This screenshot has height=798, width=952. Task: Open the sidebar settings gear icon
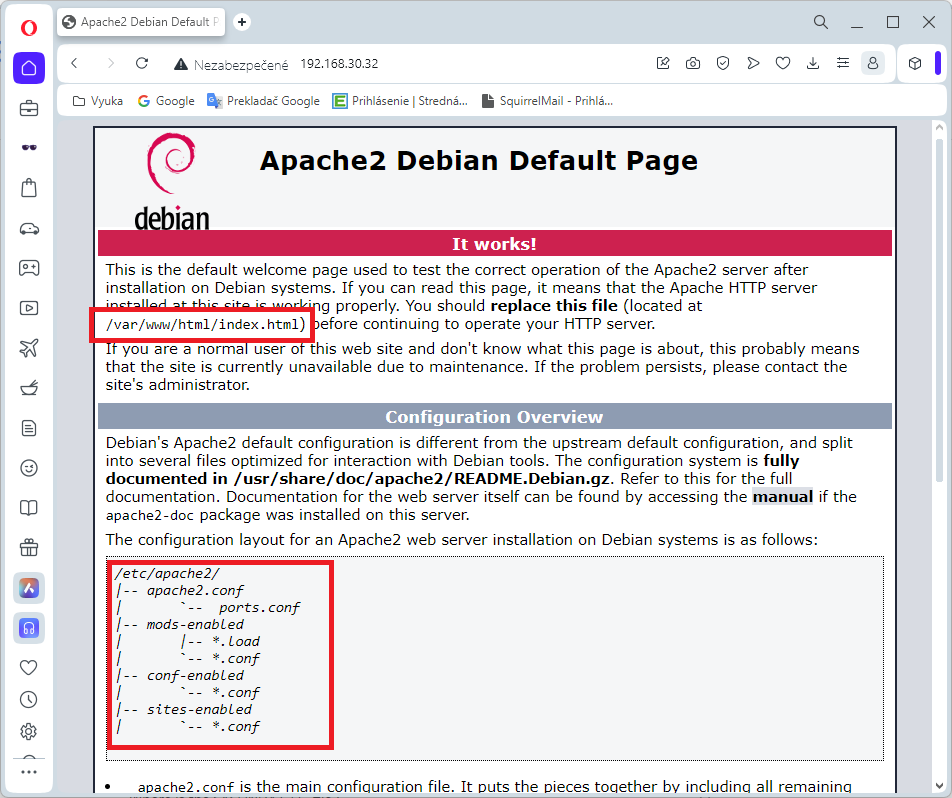point(29,731)
